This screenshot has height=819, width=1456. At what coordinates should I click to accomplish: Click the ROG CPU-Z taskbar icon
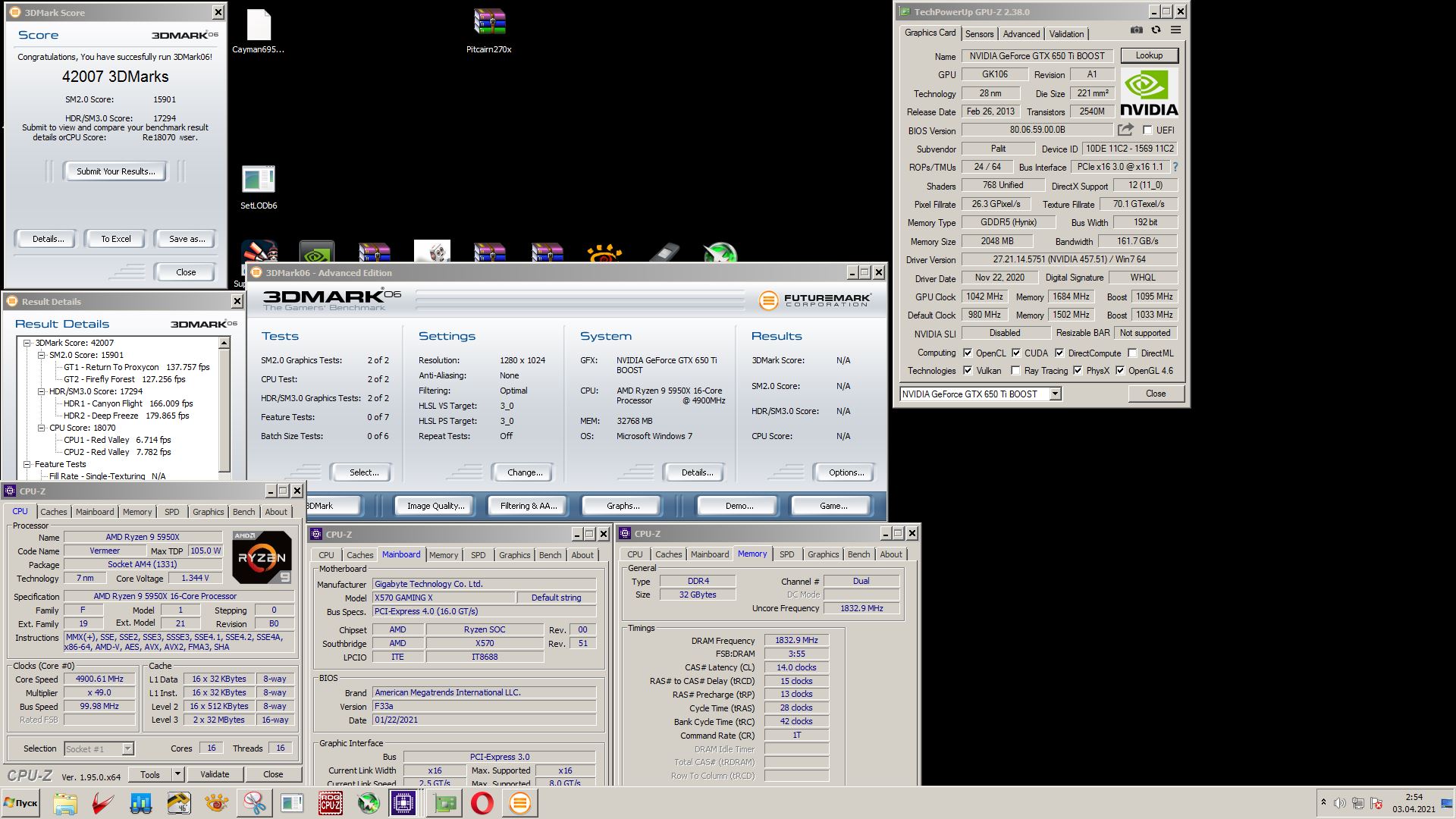click(x=331, y=803)
